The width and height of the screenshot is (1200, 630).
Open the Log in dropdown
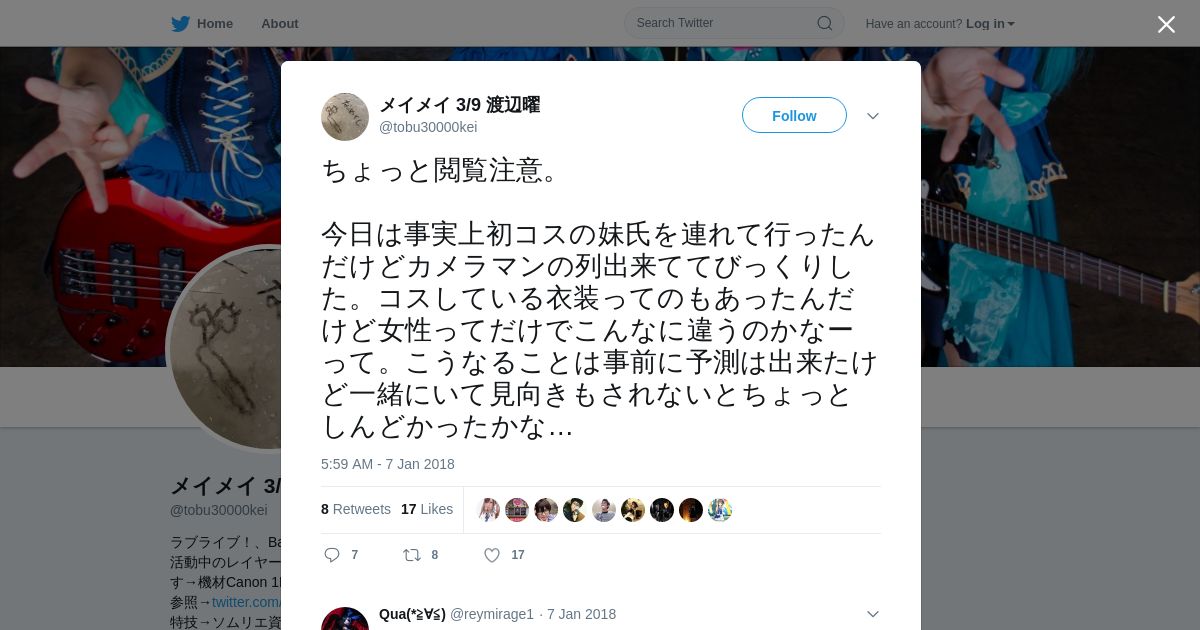990,24
